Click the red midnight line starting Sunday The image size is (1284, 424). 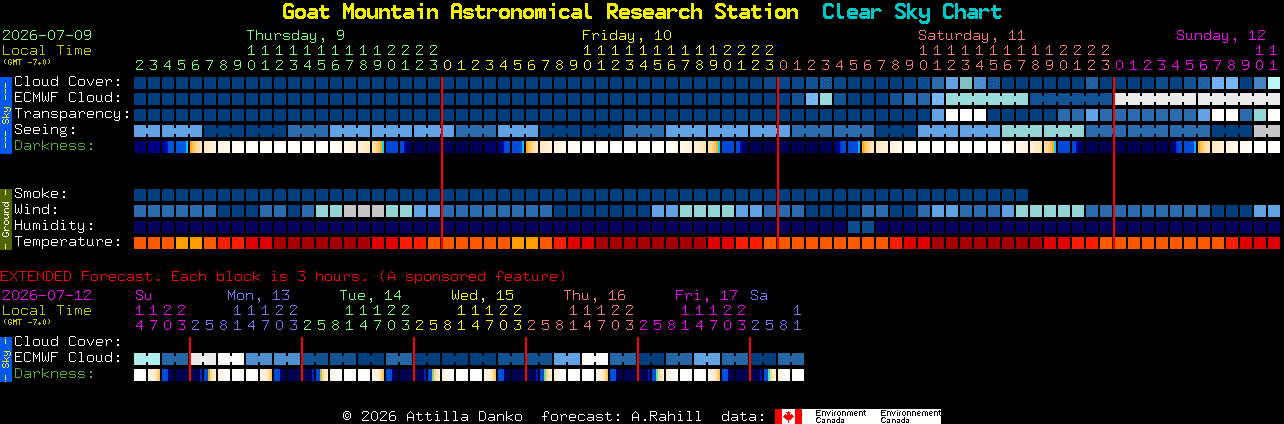1114,162
